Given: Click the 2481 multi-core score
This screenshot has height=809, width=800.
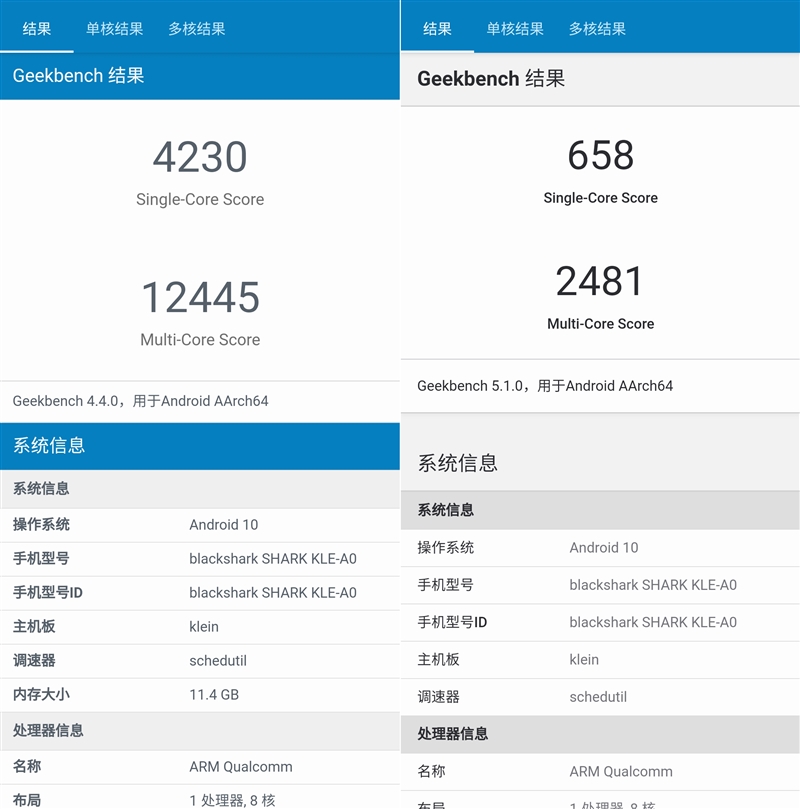Looking at the screenshot, I should 600,281.
